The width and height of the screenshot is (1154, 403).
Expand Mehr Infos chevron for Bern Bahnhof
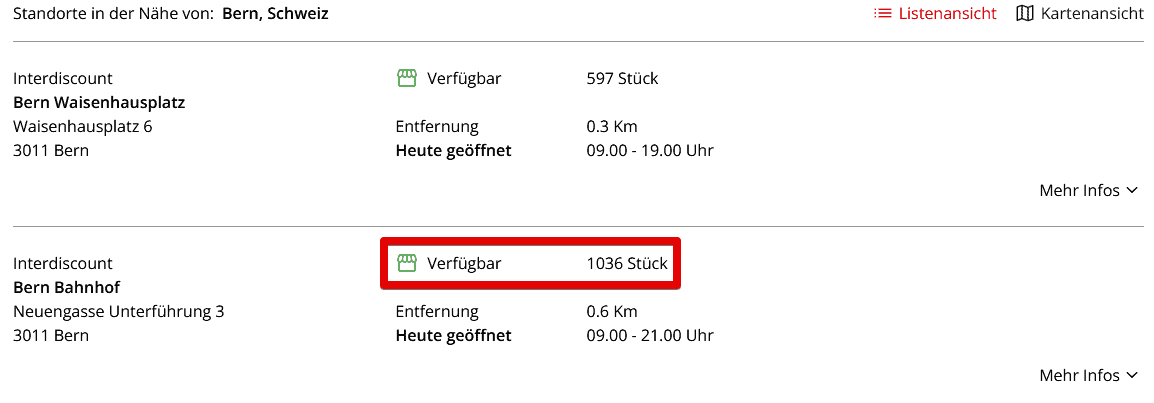point(1133,375)
